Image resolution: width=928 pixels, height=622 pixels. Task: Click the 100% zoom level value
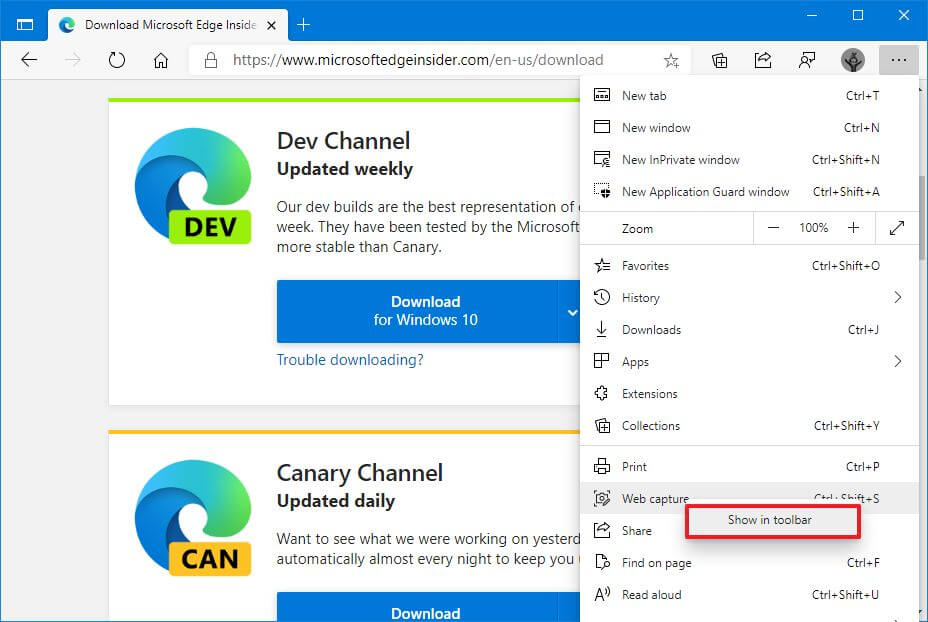click(813, 228)
